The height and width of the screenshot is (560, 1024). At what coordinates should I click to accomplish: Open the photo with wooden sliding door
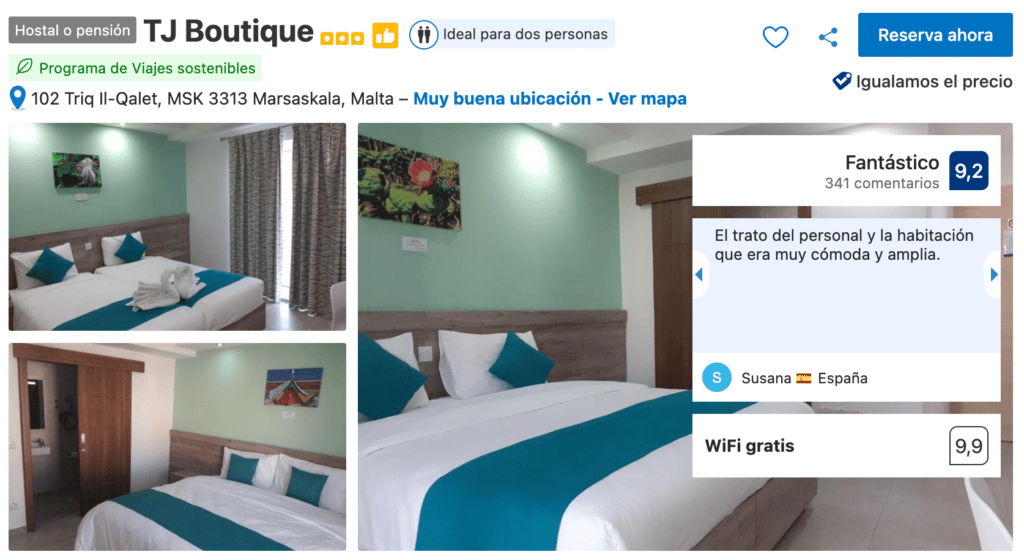tap(177, 446)
